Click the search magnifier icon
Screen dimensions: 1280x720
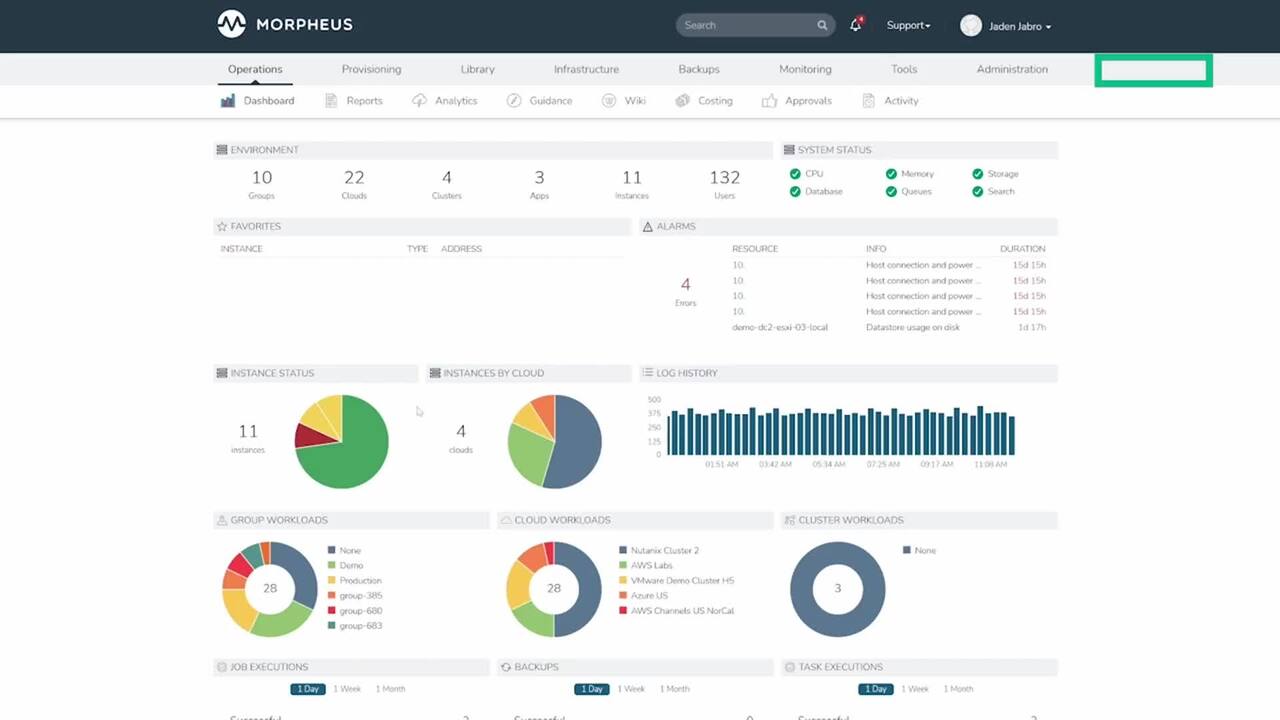[x=822, y=26]
